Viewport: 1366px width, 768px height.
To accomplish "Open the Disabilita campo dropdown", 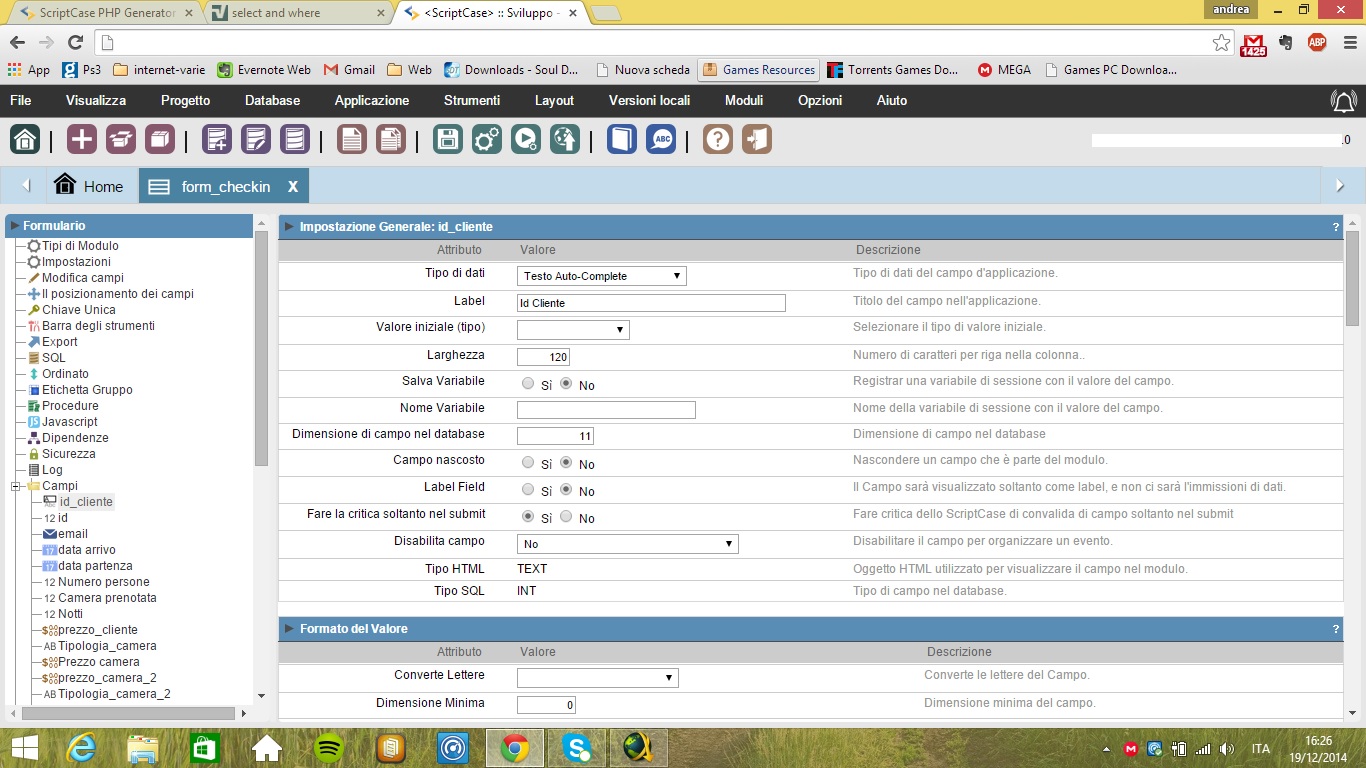I will 627,544.
